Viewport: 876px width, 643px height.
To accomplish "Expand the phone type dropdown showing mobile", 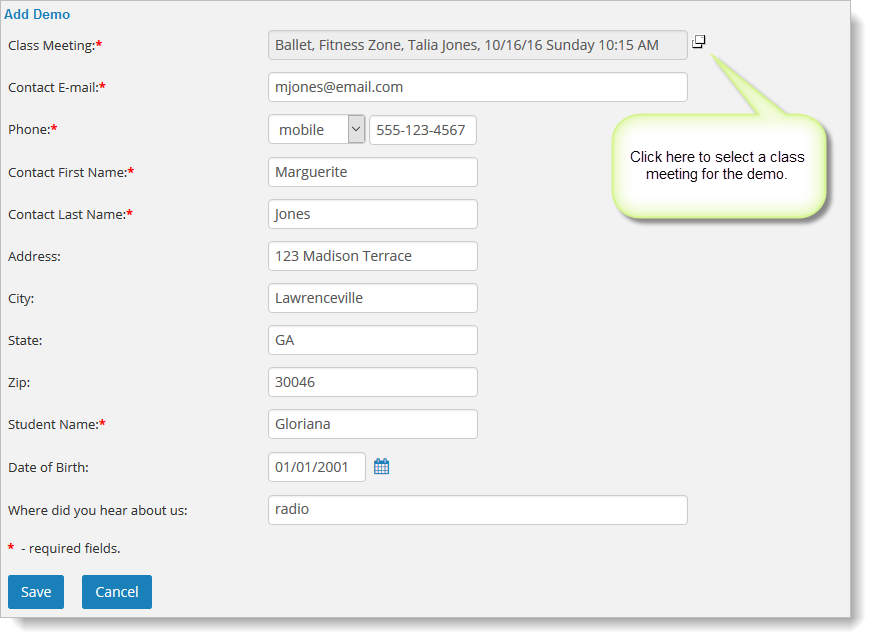I will click(316, 130).
